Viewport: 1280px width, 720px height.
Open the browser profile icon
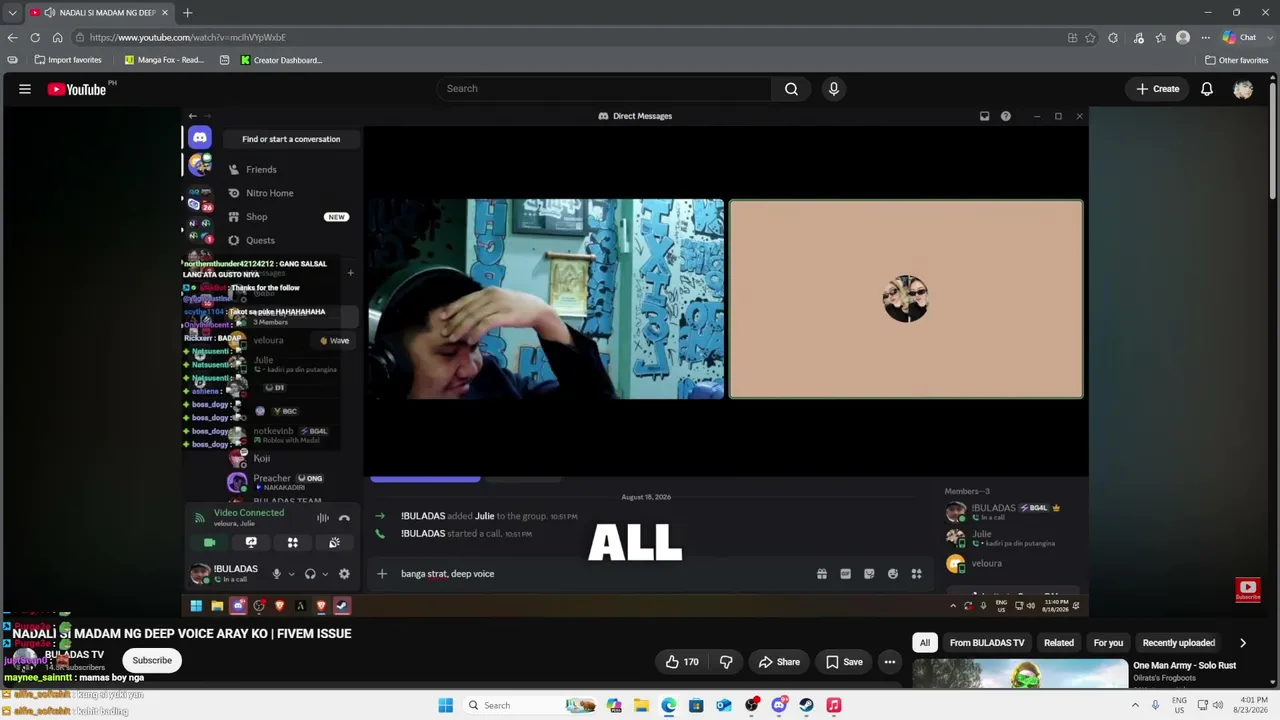[1183, 38]
